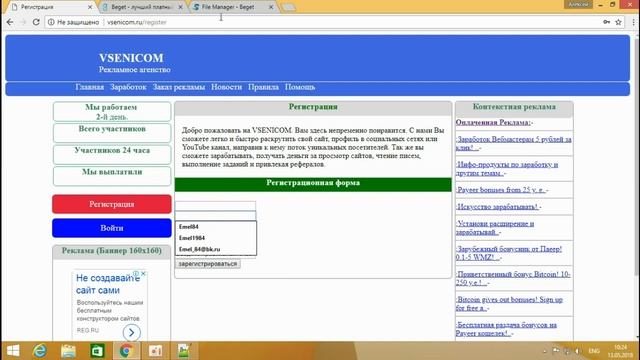
Task: Click the Не создавайте сайт сами ad
Action: (108, 284)
